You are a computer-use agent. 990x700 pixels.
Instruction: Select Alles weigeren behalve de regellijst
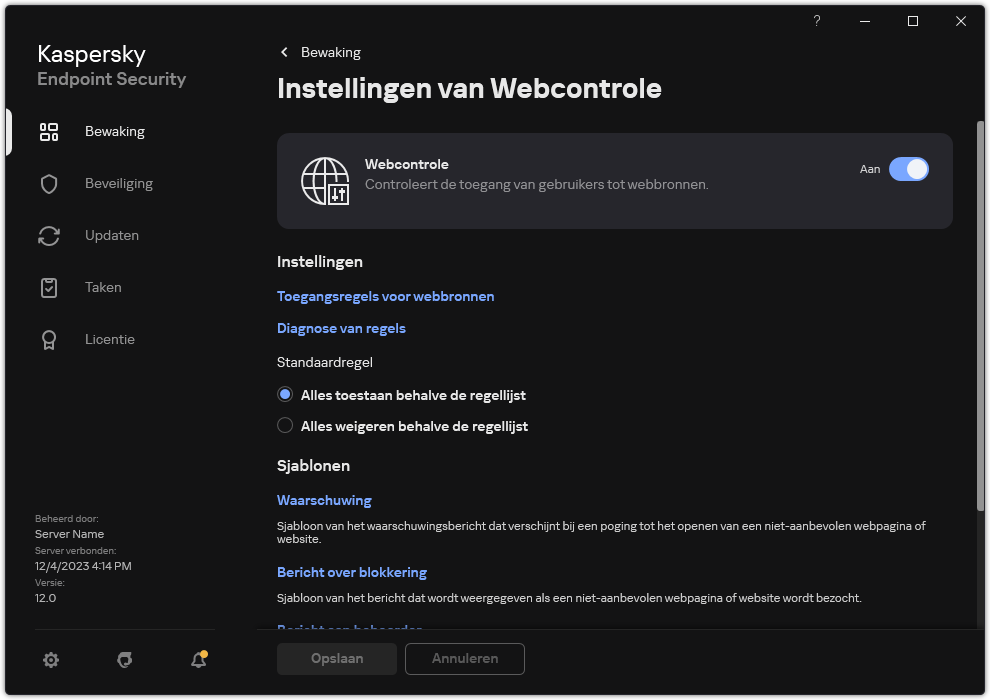(285, 426)
